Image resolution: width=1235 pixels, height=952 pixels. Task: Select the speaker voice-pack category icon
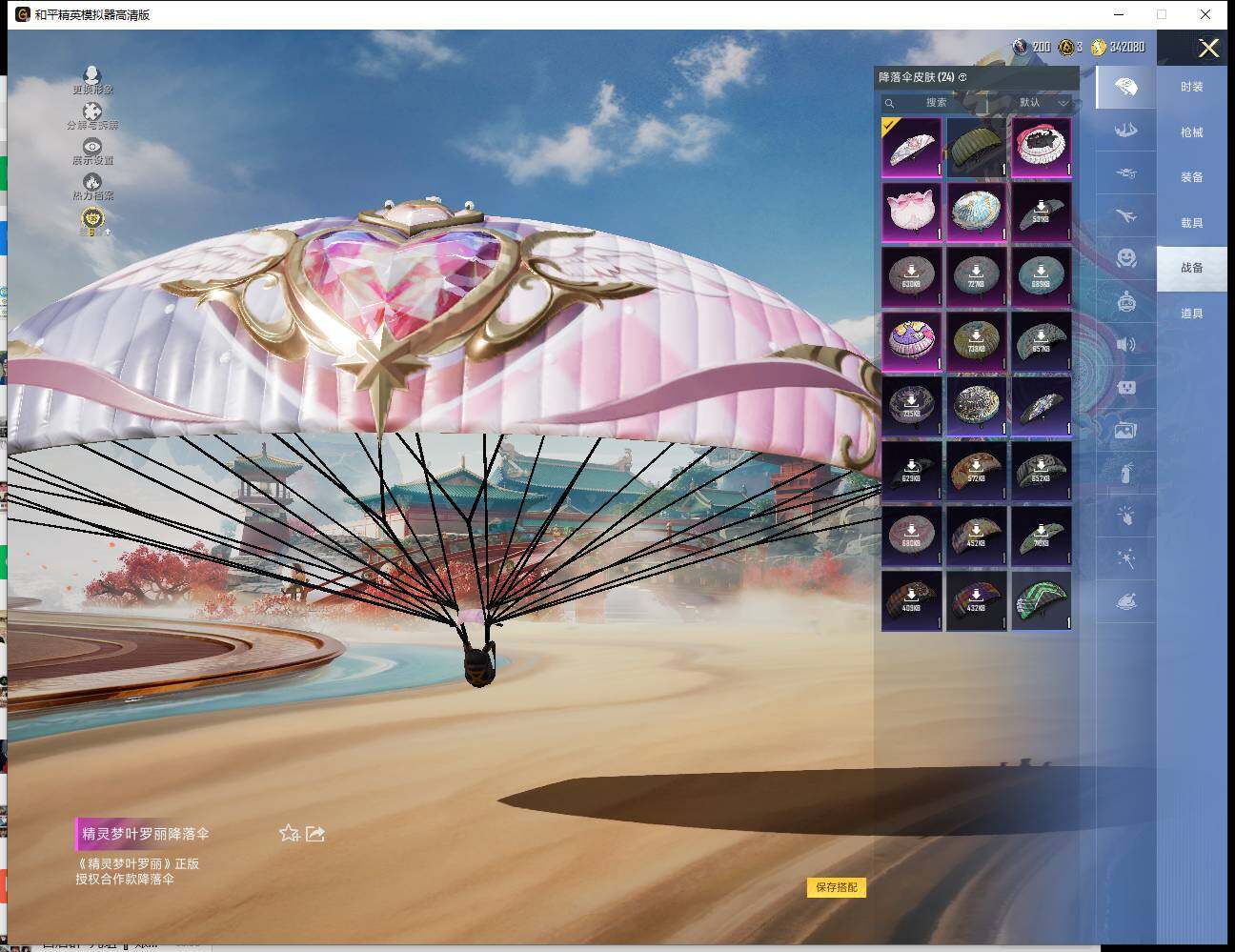pyautogui.click(x=1125, y=344)
